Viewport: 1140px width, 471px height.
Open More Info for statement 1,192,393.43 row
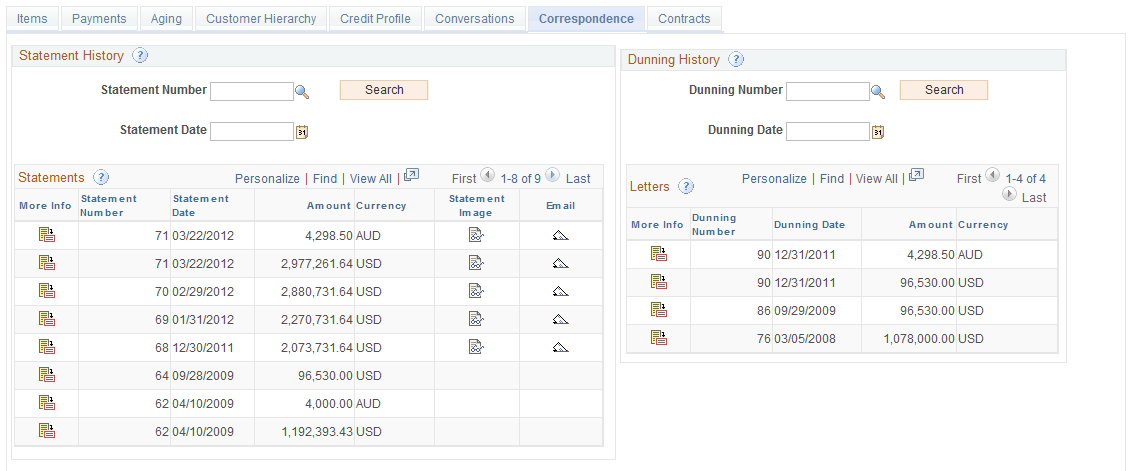(47, 431)
